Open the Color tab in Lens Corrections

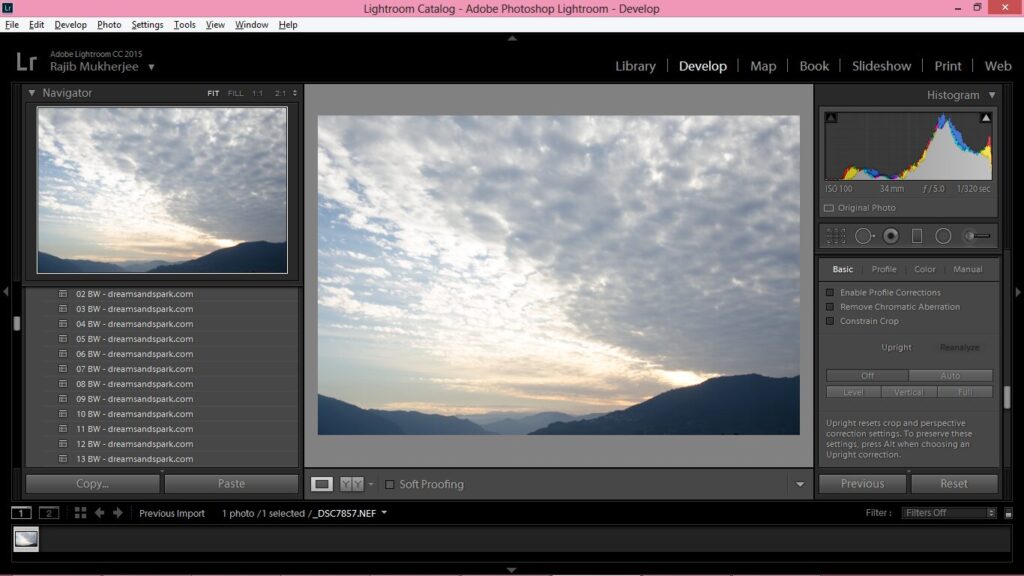tap(924, 269)
